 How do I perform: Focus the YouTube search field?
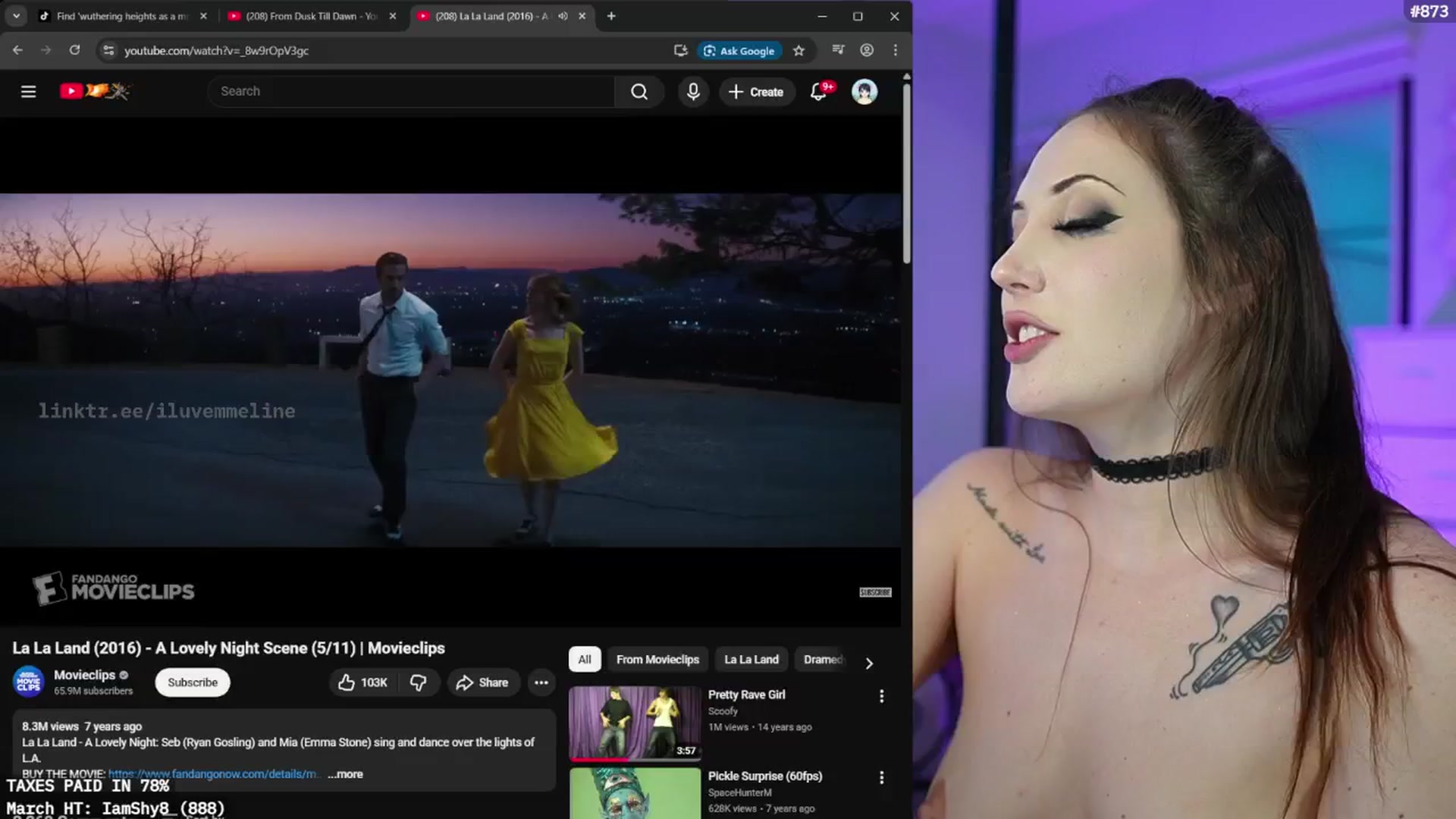coord(411,92)
